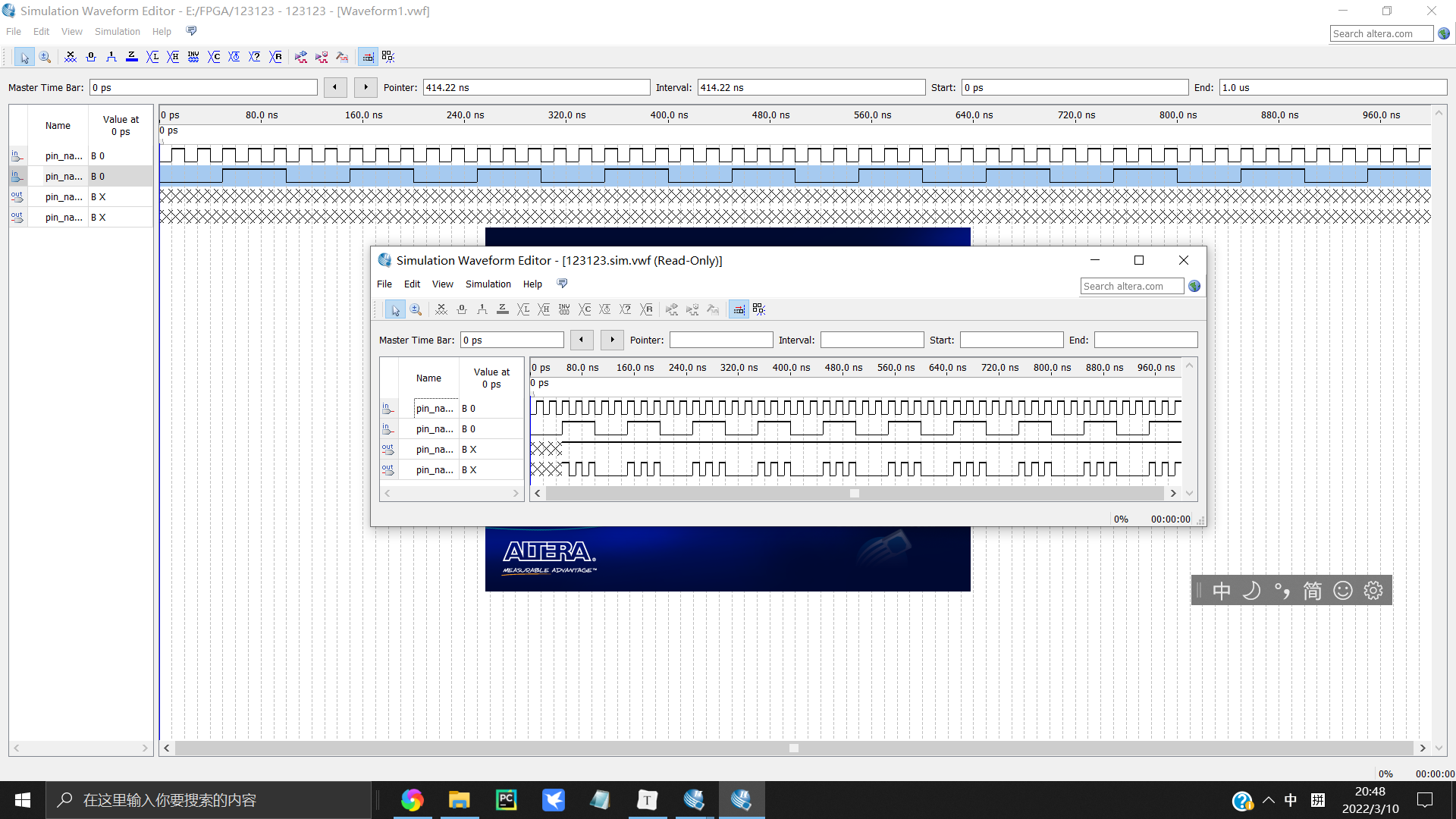Open Edit menu in main window
This screenshot has width=1456, height=819.
[41, 31]
